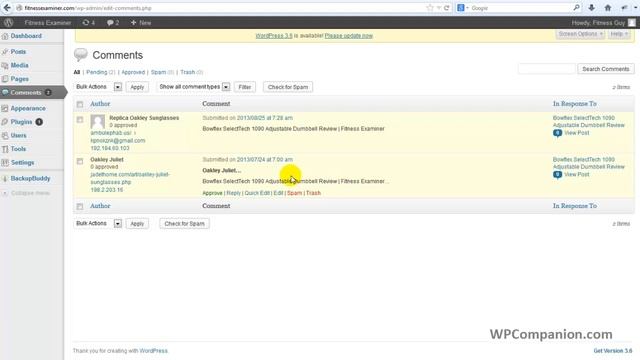Click the Settings sidebar icon
The width and height of the screenshot is (640, 360).
coord(5,162)
